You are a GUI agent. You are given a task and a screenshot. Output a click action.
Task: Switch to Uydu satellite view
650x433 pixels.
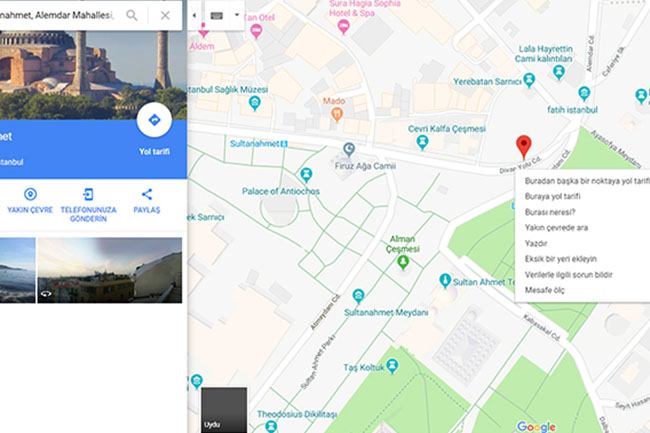pyautogui.click(x=224, y=410)
